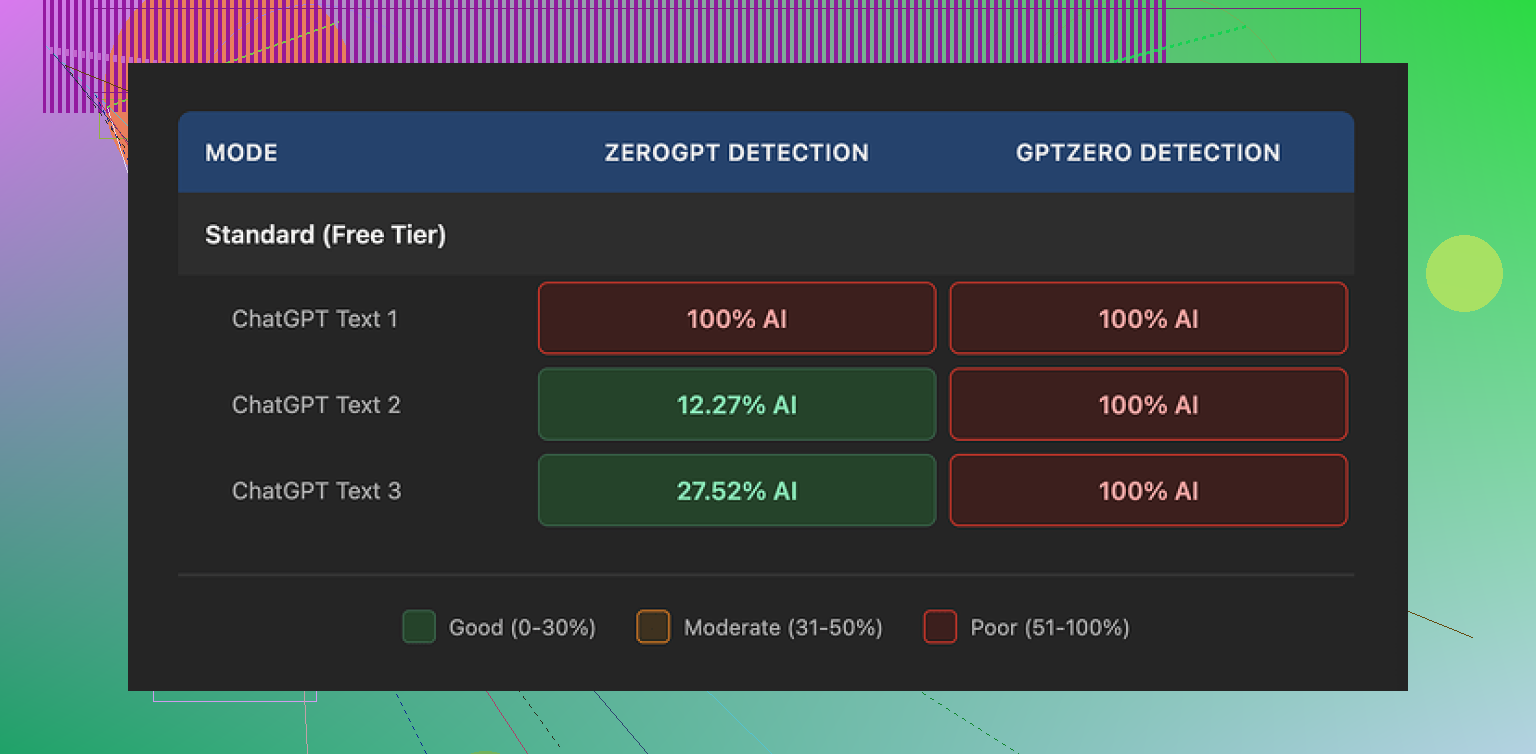The image size is (1536, 754).
Task: Select the ZEROGPT DETECTION column header
Action: [x=736, y=152]
